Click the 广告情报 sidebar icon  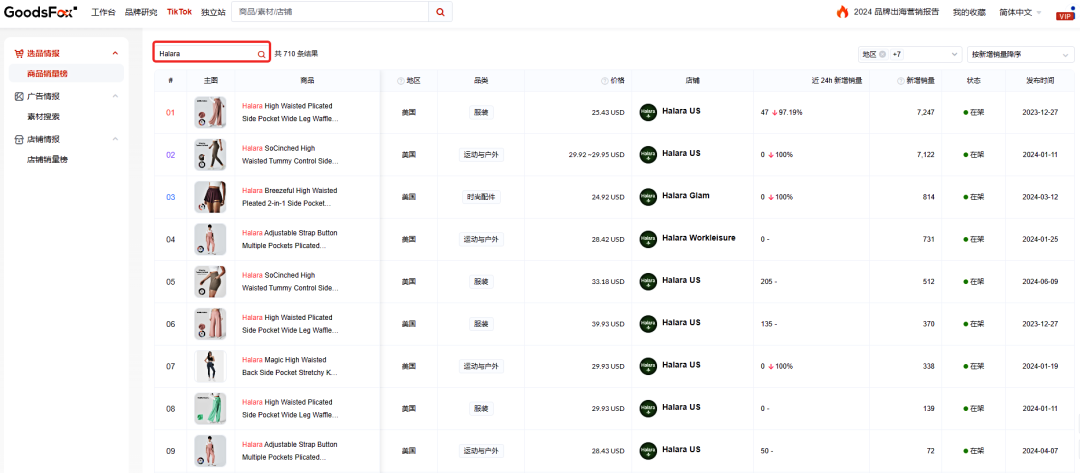click(x=19, y=96)
